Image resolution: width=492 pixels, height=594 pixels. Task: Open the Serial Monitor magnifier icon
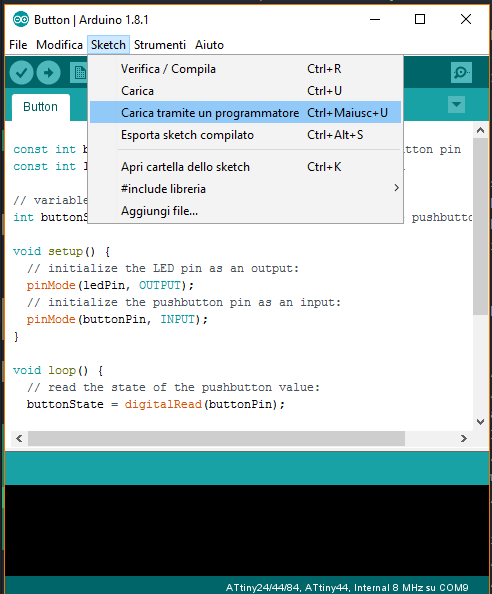pyautogui.click(x=461, y=72)
